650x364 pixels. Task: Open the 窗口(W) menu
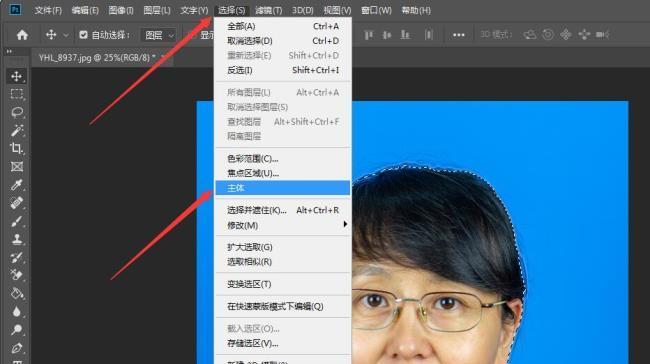(376, 10)
